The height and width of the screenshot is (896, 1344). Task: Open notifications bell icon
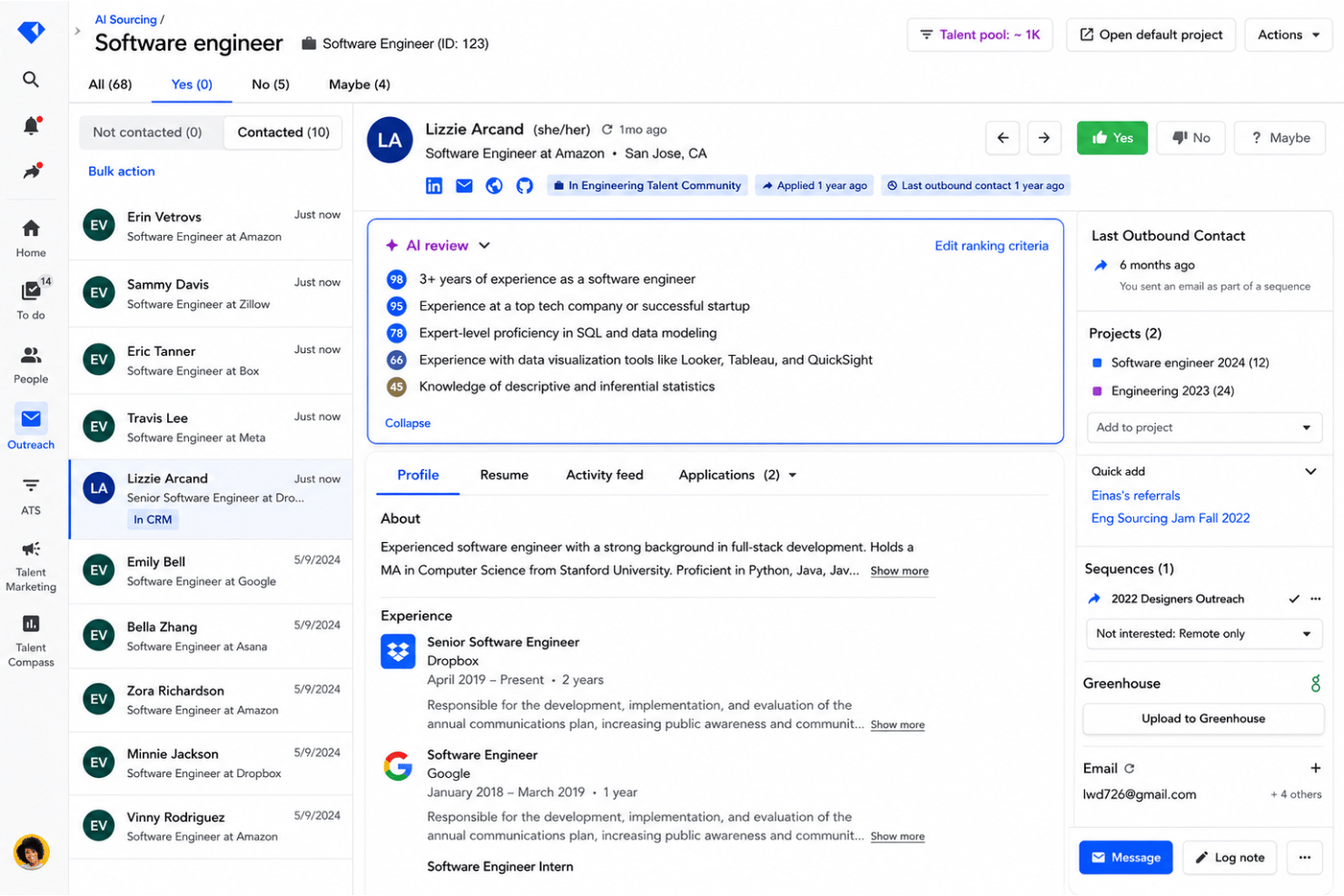(x=31, y=125)
